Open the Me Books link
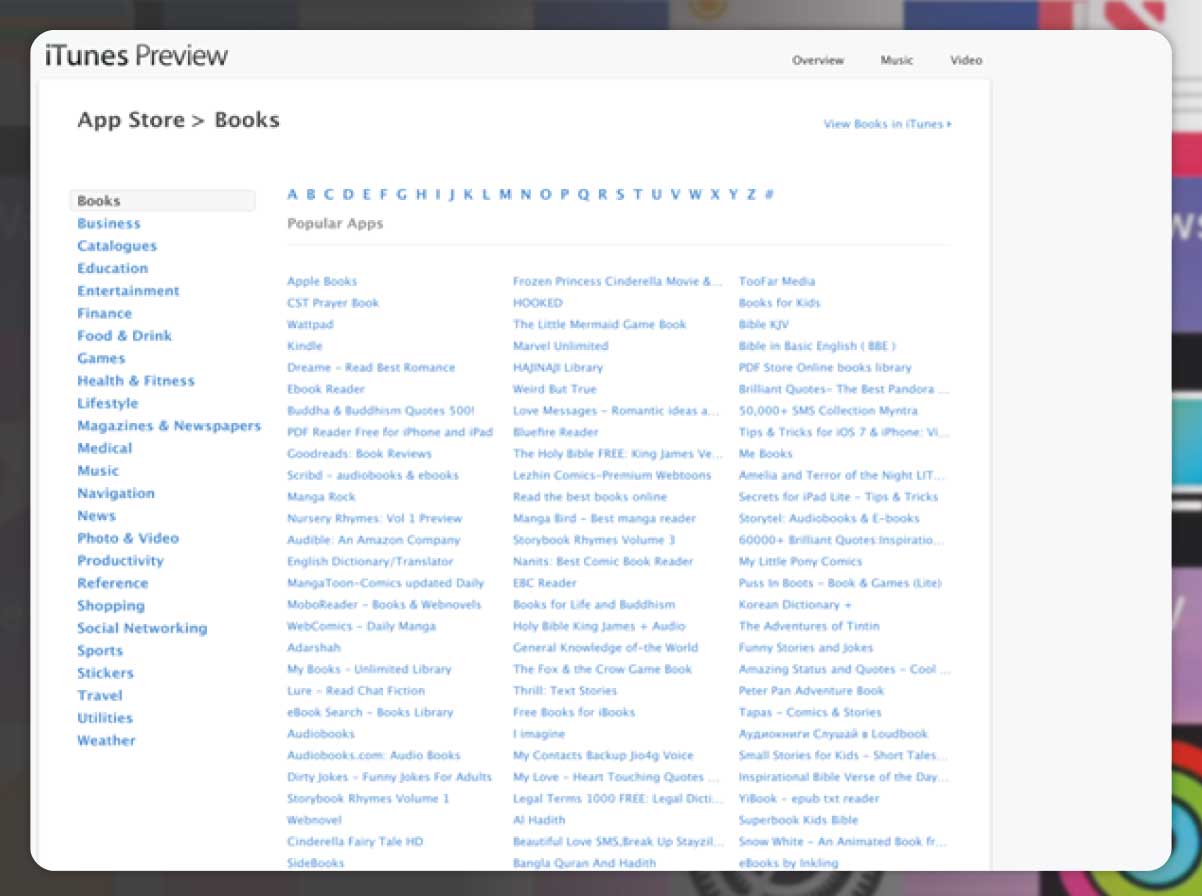This screenshot has height=896, width=1202. pyautogui.click(x=766, y=454)
